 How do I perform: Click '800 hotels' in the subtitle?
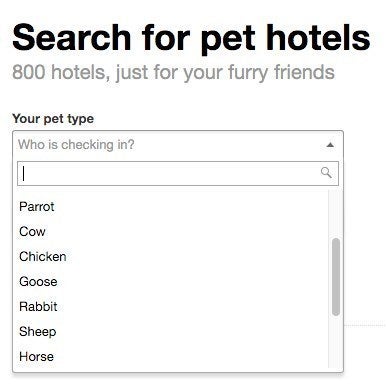tap(59, 72)
